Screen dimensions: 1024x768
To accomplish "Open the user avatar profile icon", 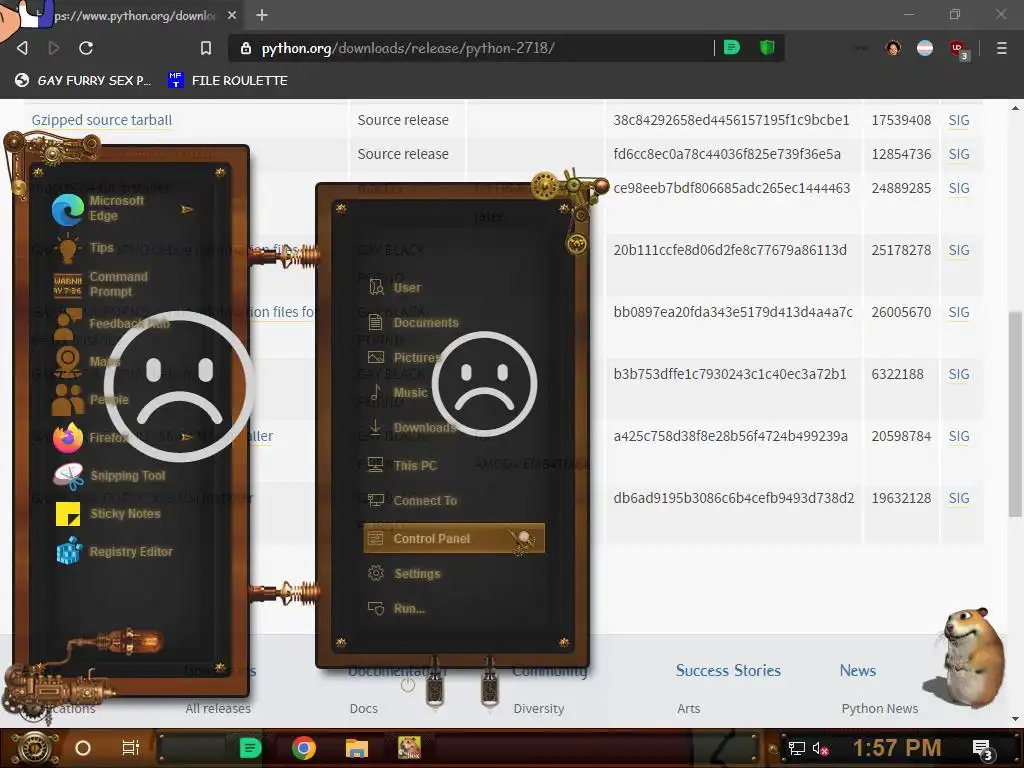I will coord(893,48).
